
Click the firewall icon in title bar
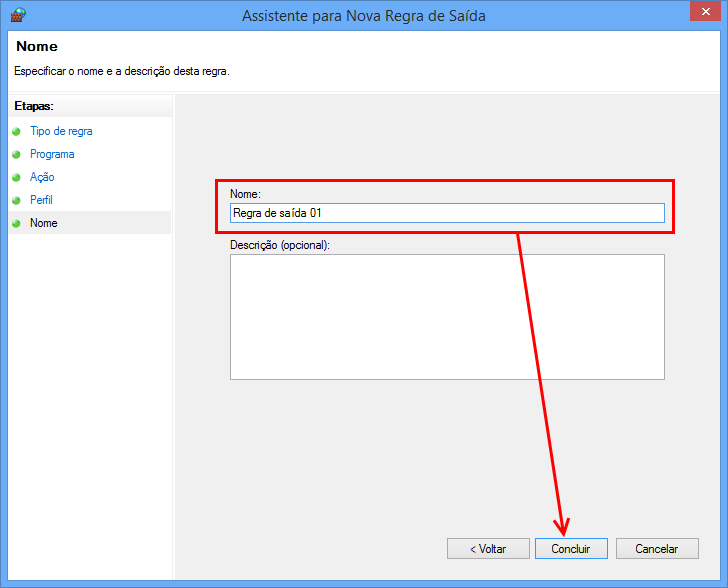point(18,15)
